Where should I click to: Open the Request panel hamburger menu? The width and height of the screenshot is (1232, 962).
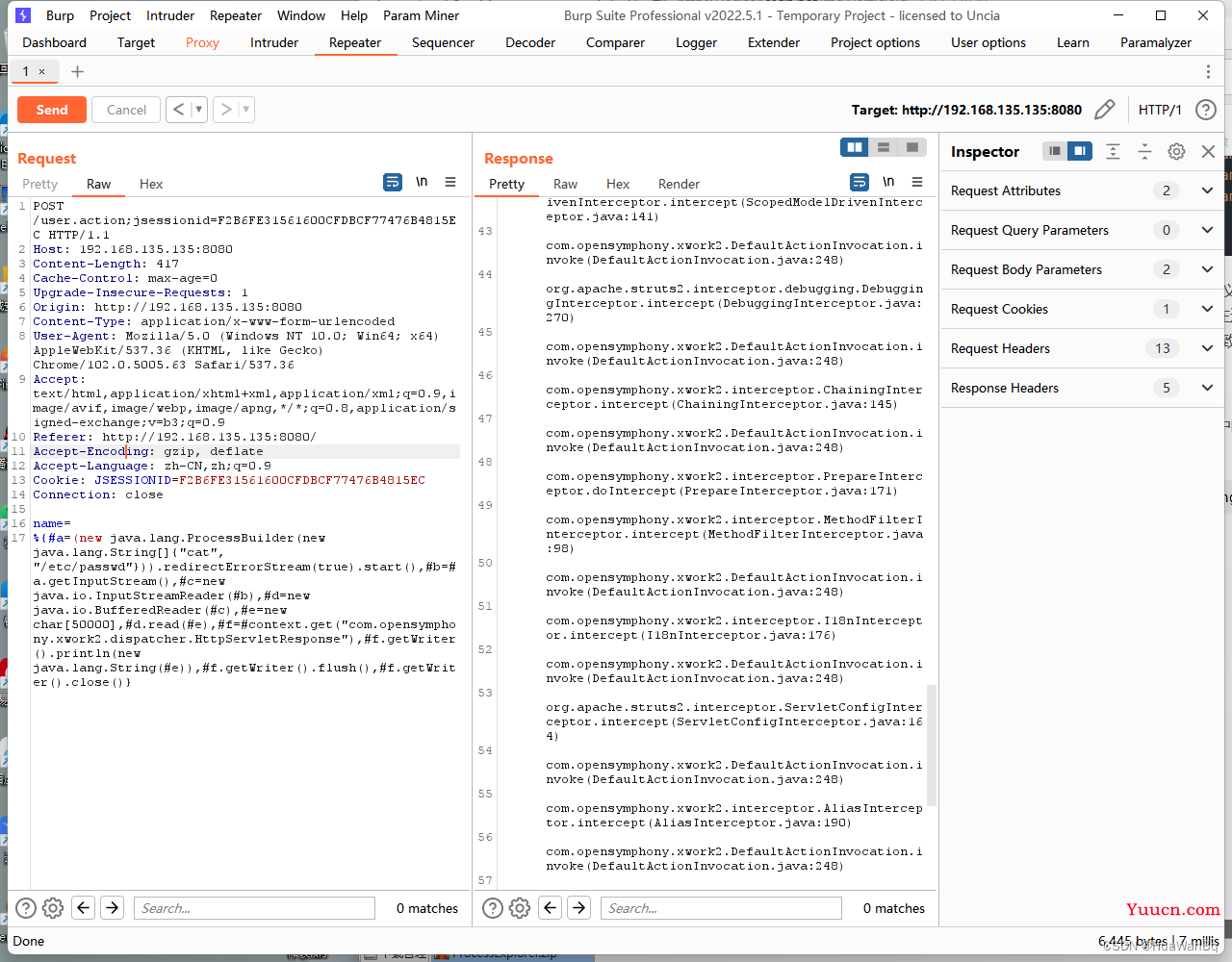tap(450, 182)
